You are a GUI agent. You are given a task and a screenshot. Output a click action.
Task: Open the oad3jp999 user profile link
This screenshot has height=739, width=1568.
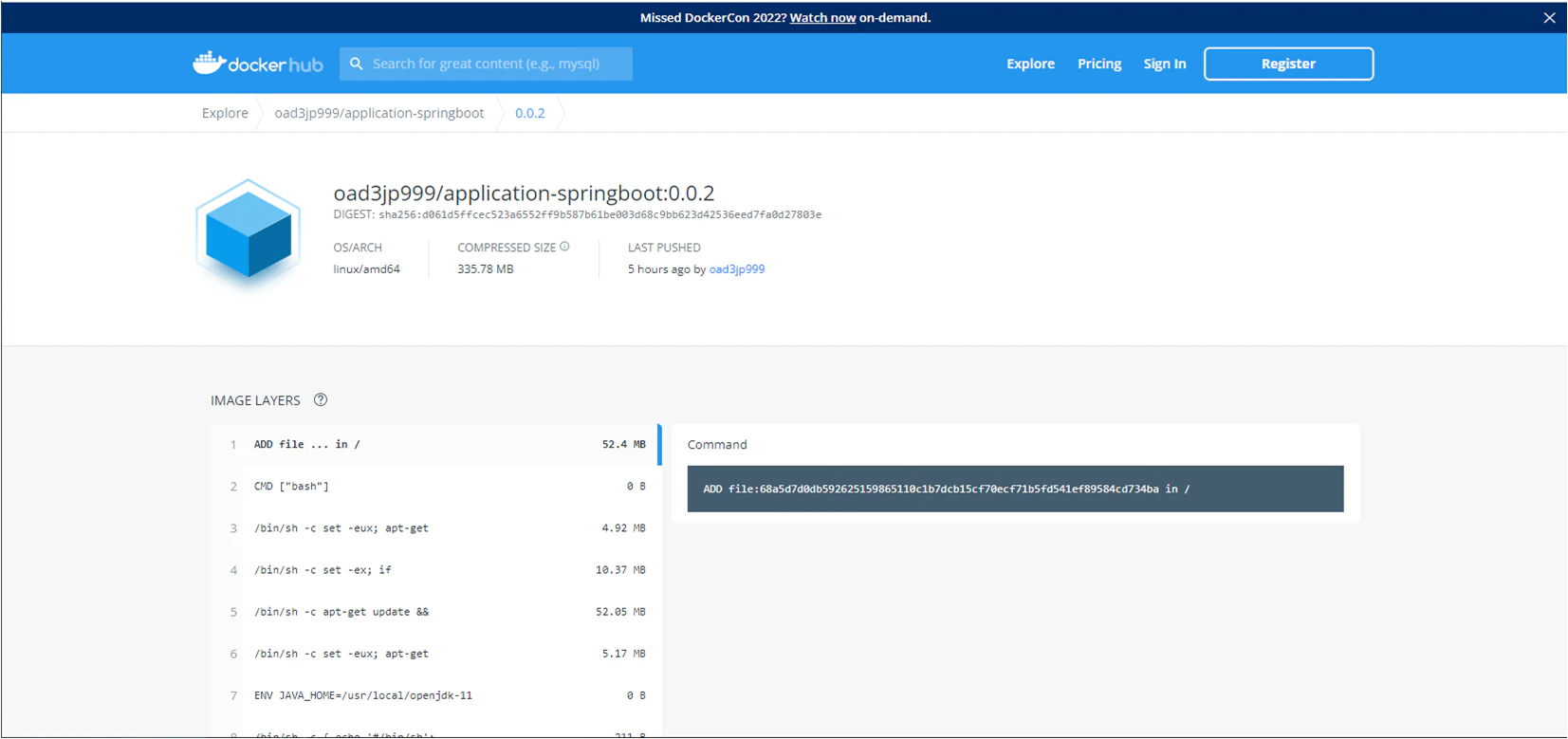coord(737,269)
